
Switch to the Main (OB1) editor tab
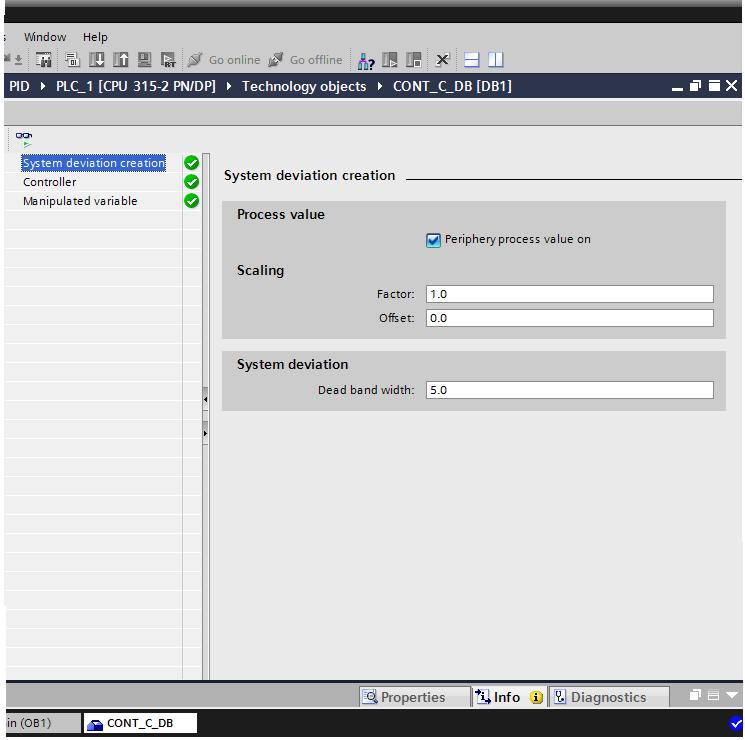coord(42,723)
